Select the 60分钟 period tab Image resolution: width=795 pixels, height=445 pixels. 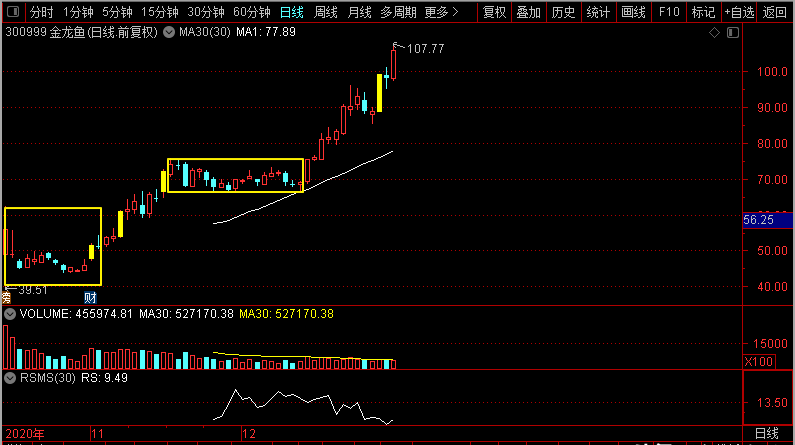pos(251,13)
